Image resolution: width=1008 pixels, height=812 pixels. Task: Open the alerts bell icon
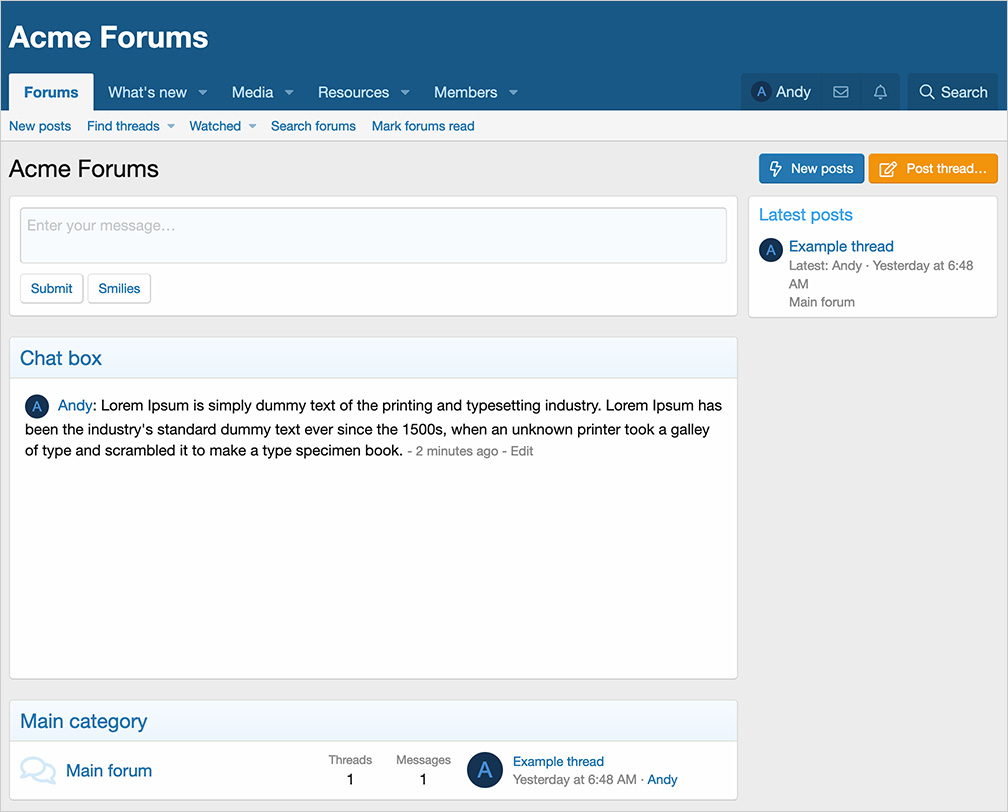pyautogui.click(x=880, y=92)
